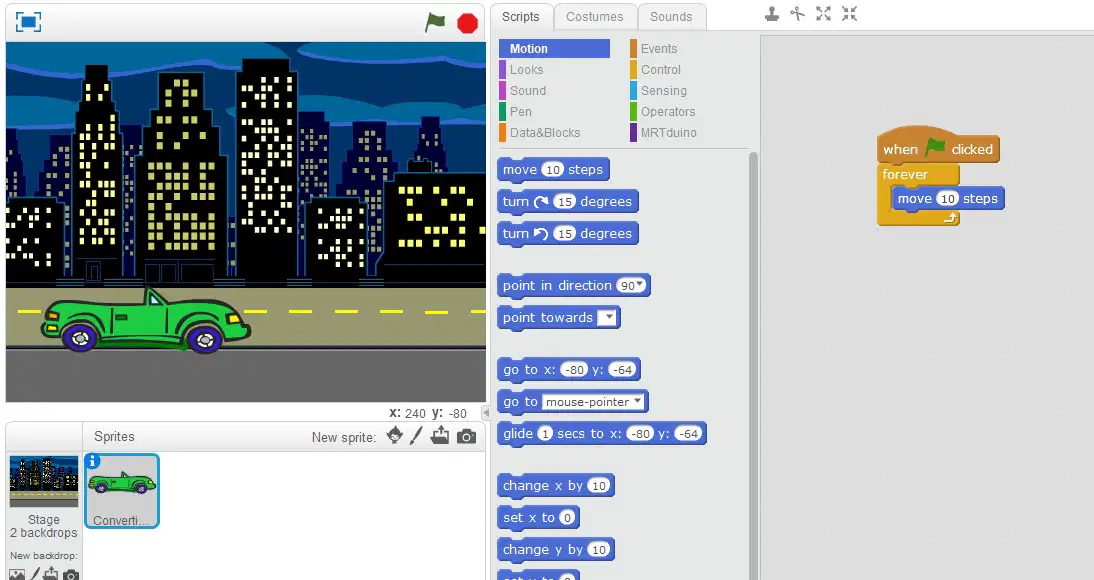This screenshot has width=1094, height=580.
Task: Paint new sprite with brush icon
Action: pos(416,436)
